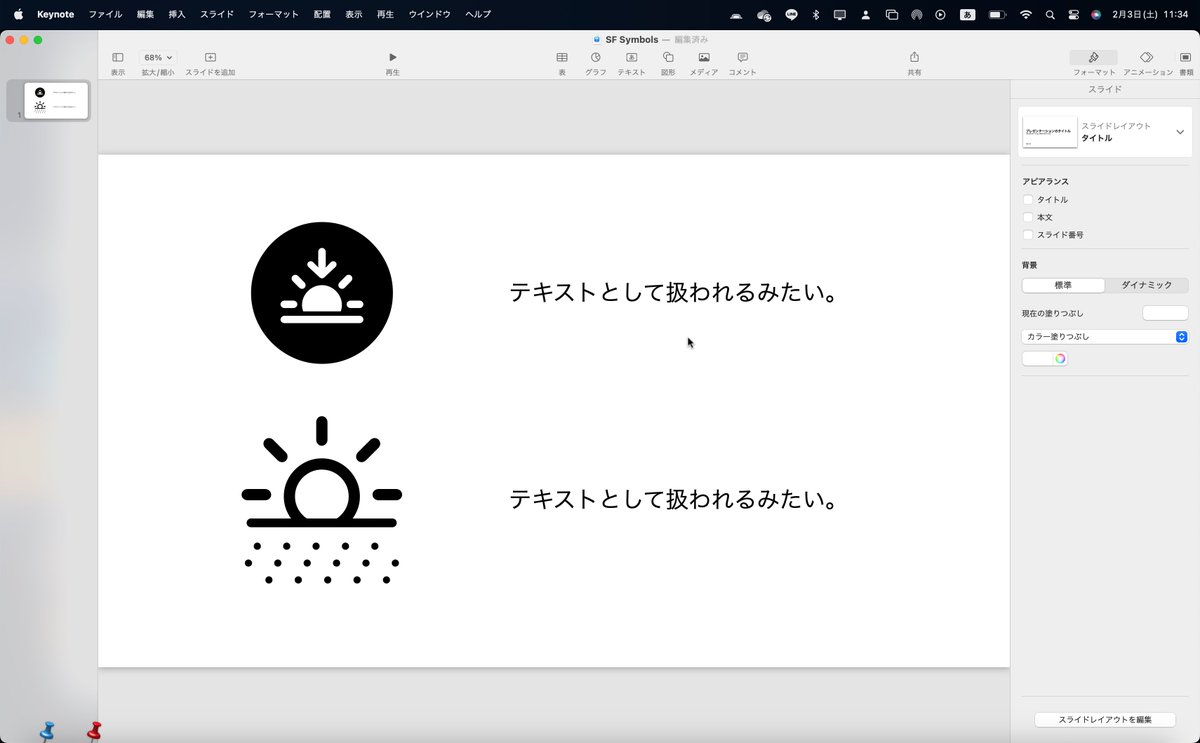Screen dimensions: 1200x743
Task: Open the ヘルプ menu
Action: (478, 15)
